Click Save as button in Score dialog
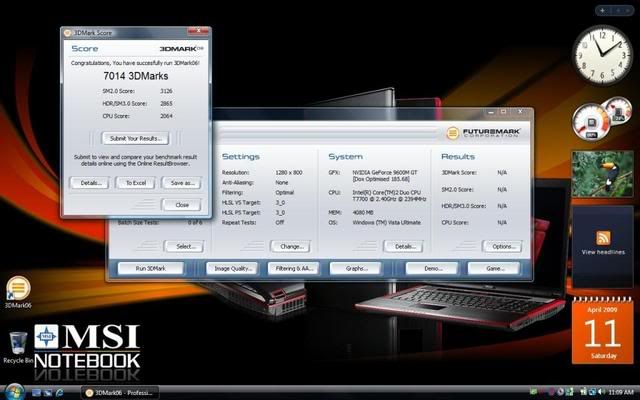640x400 pixels. coord(182,183)
